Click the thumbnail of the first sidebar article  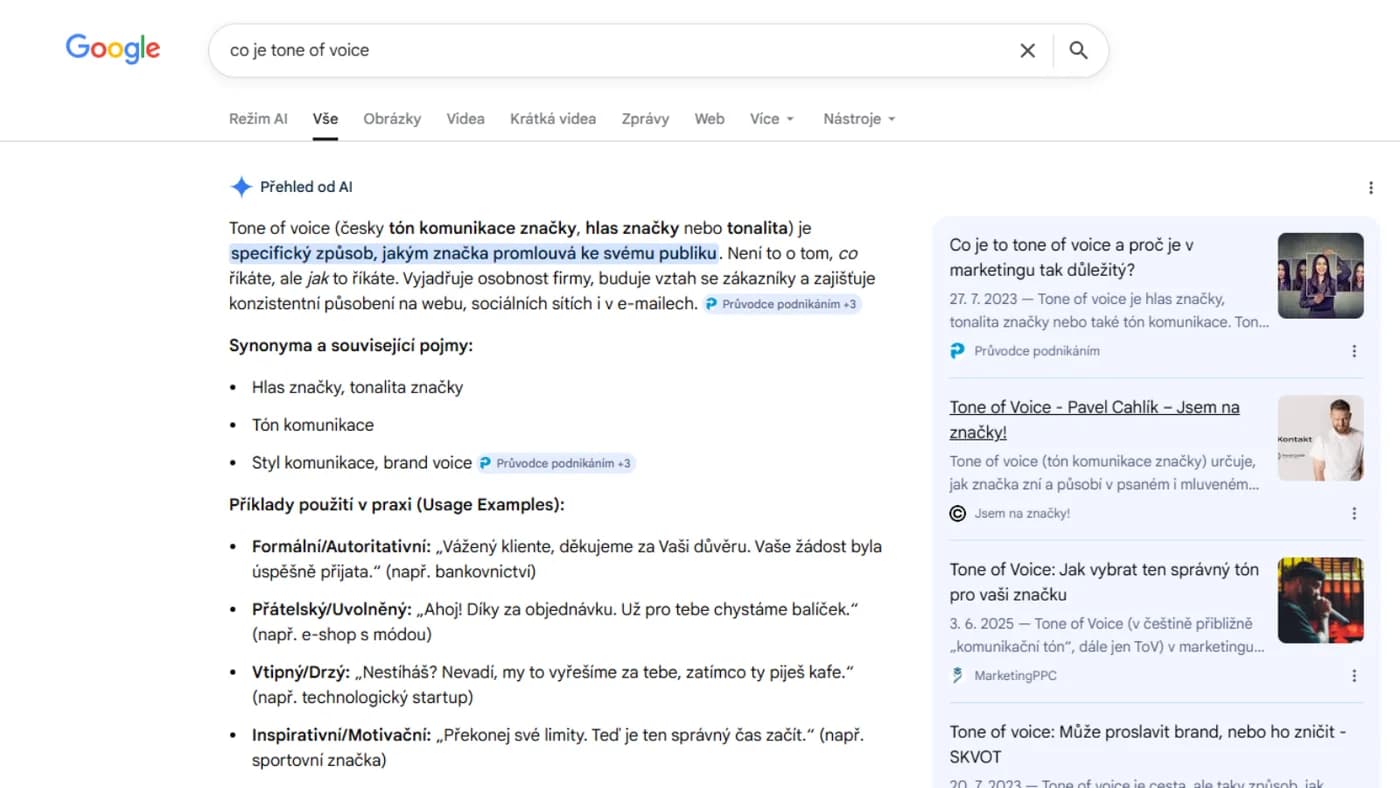pos(1321,275)
